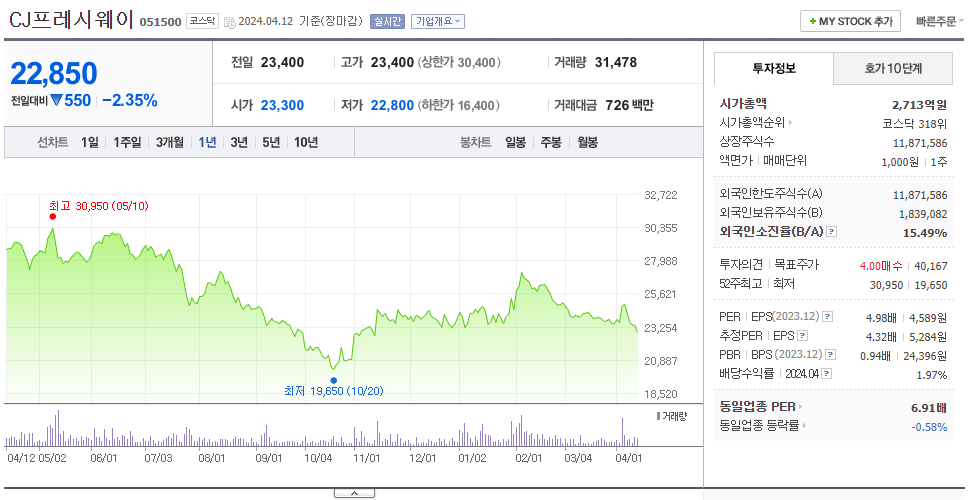
Task: Switch to the 호가10단계 tab
Action: coord(893,69)
